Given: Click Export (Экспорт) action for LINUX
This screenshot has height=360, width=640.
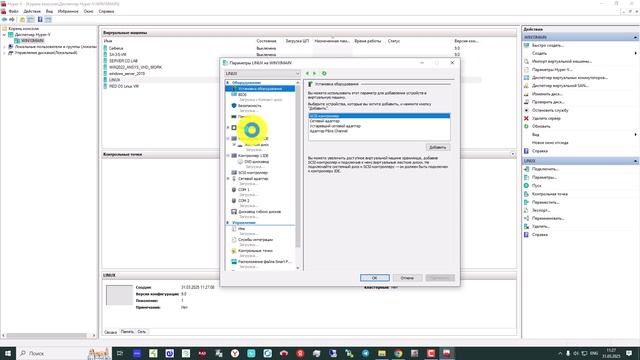Looking at the screenshot, I should click(541, 210).
